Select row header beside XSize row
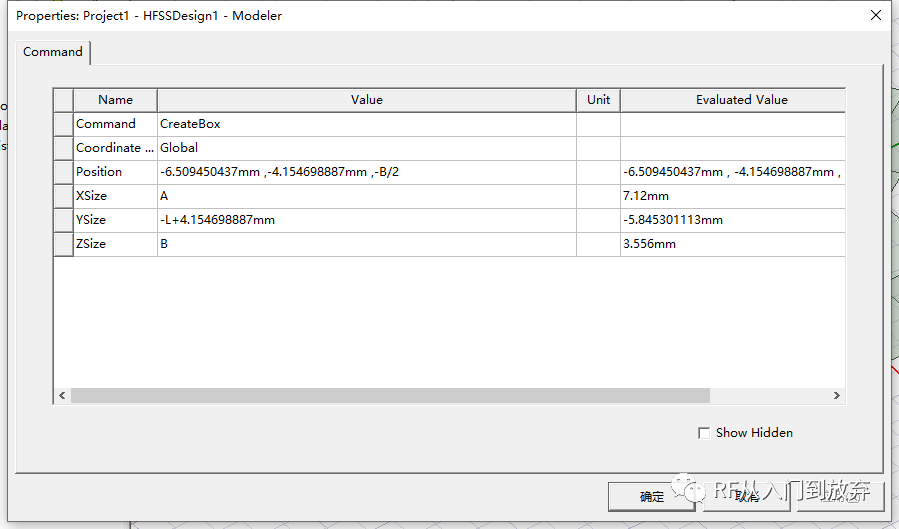This screenshot has width=899, height=529. click(63, 197)
